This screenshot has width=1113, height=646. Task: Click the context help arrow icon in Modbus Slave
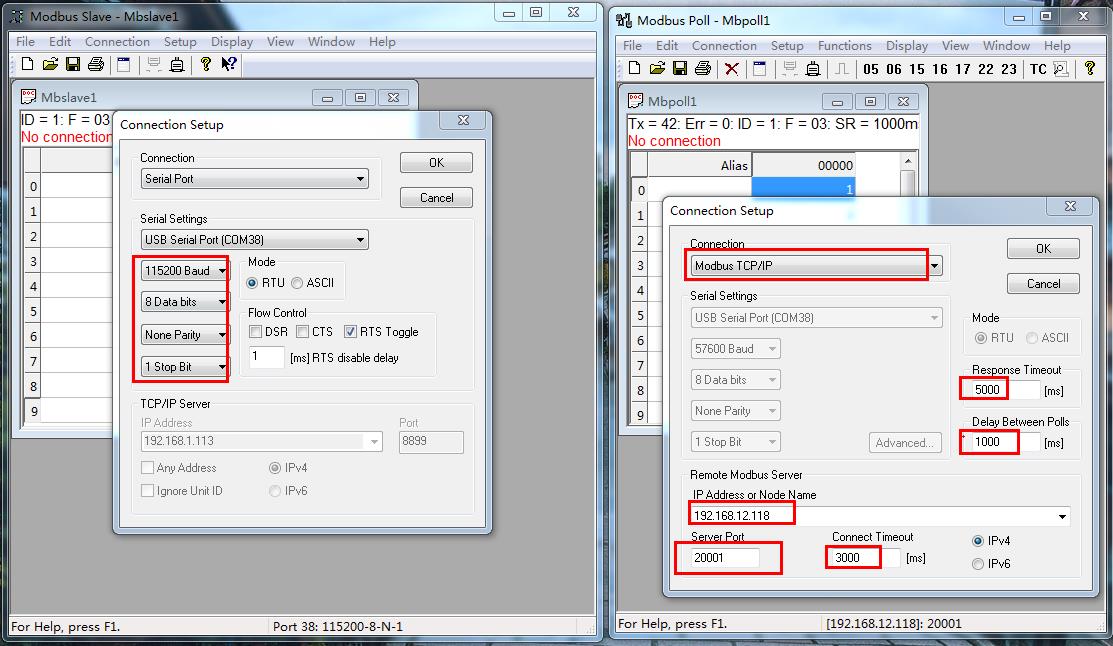point(229,64)
